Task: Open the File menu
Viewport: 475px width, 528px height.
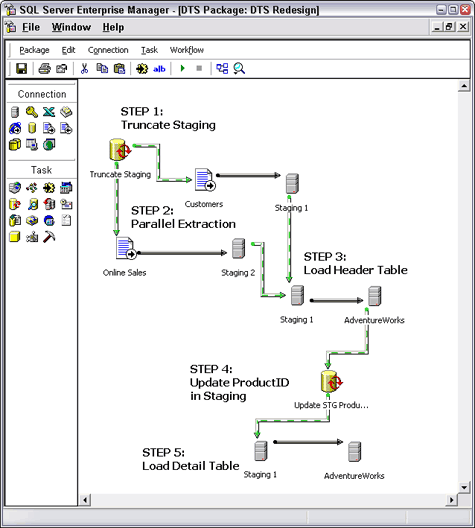Action: [x=31, y=27]
